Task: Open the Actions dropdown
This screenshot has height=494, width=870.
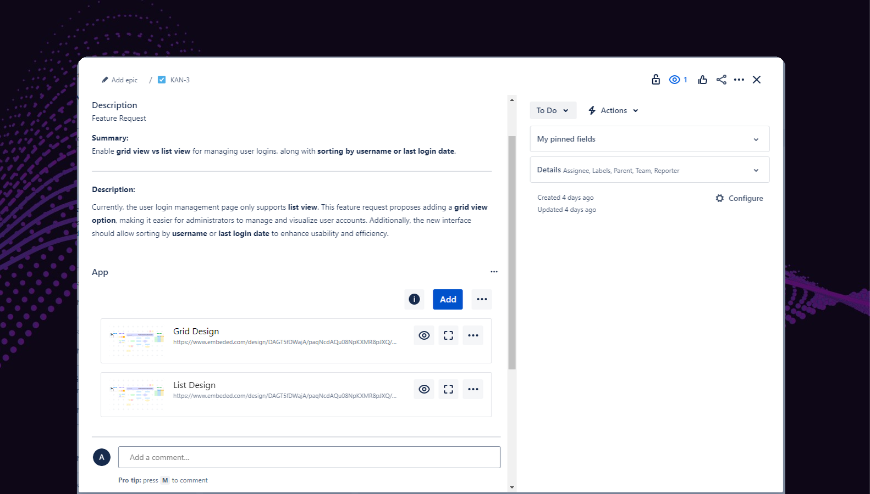Action: pos(613,110)
